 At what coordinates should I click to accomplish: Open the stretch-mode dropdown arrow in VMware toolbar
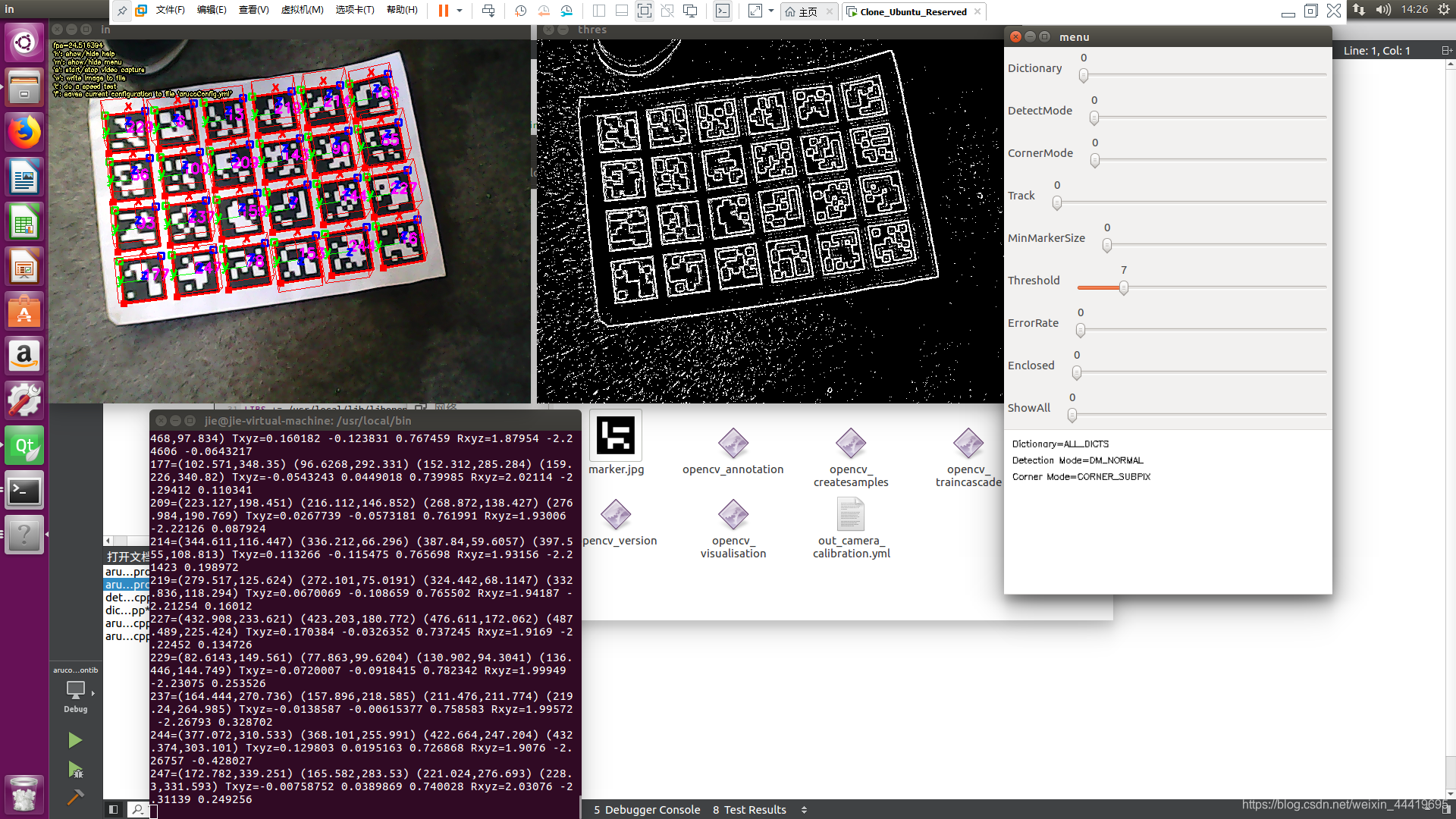pos(771,11)
